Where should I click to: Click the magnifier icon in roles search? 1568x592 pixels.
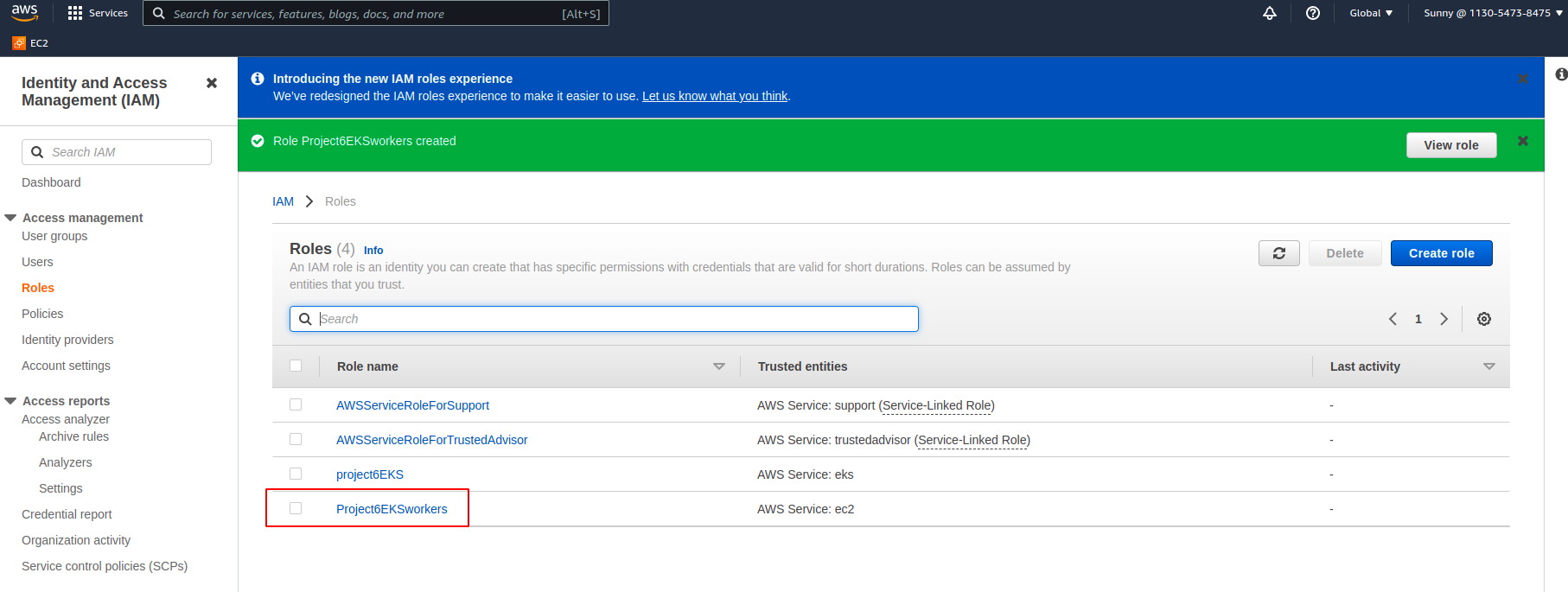pyautogui.click(x=305, y=319)
